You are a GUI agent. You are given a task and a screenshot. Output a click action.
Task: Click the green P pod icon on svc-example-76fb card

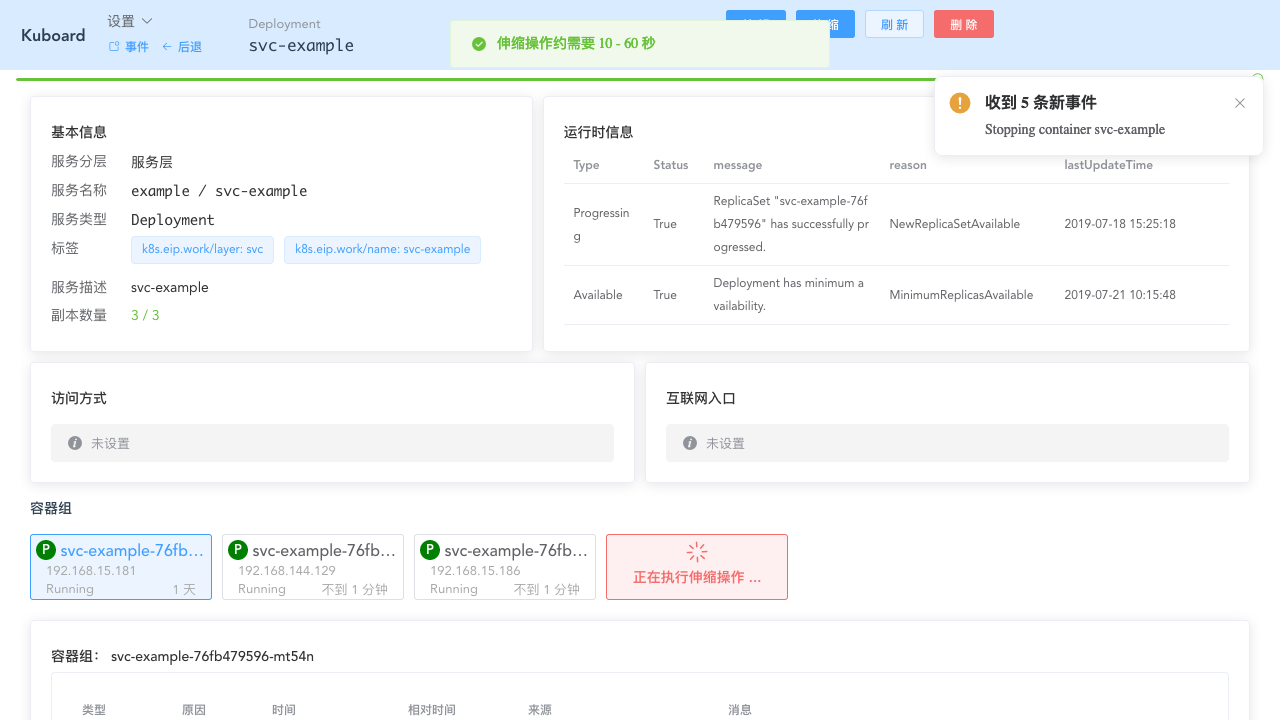(45, 550)
